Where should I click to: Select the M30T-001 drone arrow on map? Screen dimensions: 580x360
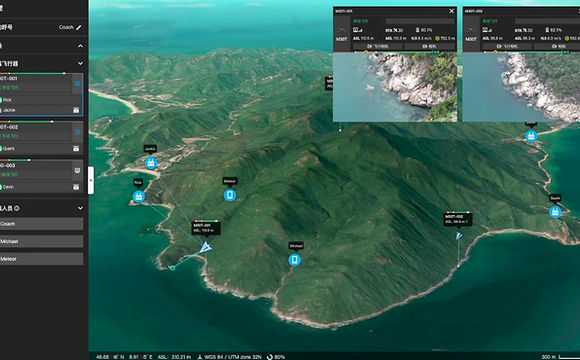[206, 247]
